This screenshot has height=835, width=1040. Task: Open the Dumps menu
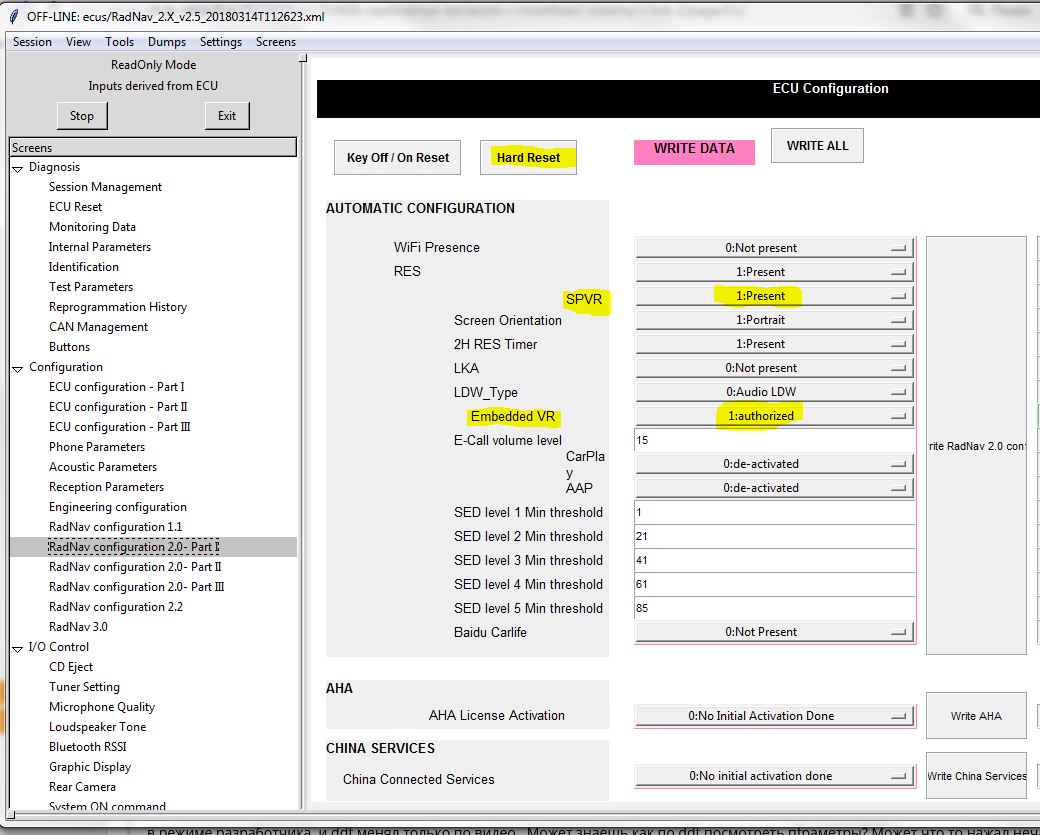(x=166, y=42)
